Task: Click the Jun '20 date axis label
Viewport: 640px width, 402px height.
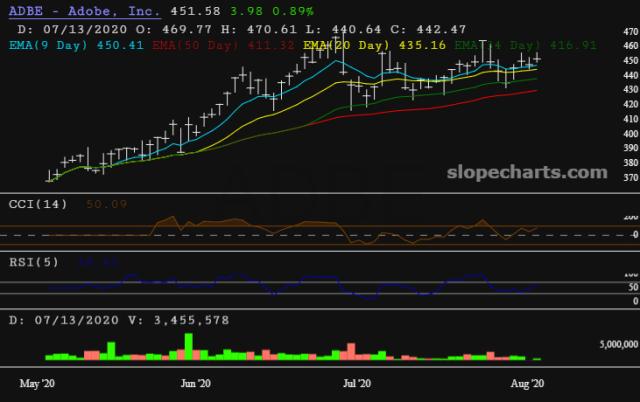Action: click(x=195, y=383)
